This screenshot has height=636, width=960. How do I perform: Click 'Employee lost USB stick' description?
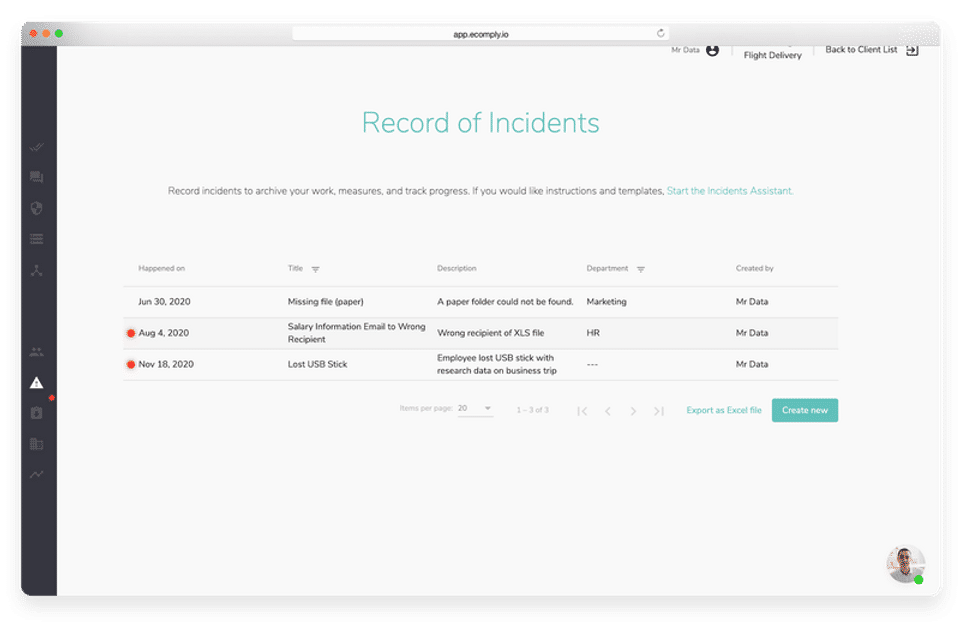pos(497,364)
